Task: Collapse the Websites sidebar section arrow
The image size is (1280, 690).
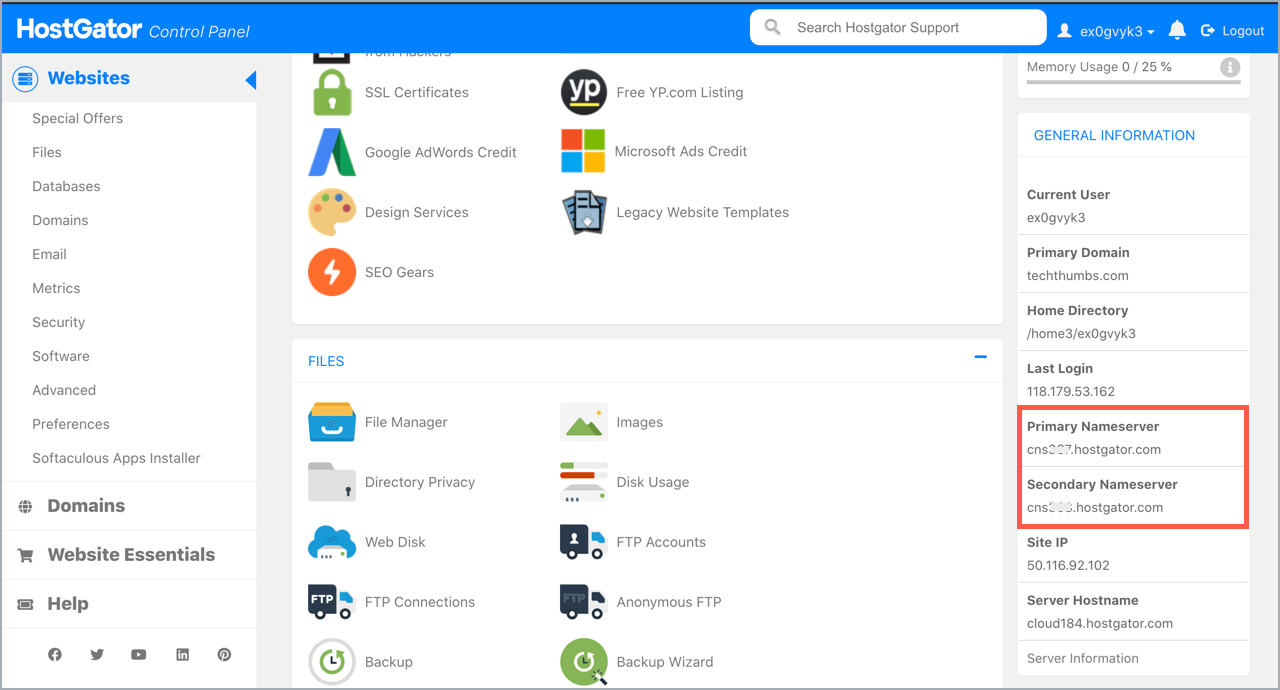Action: (250, 80)
